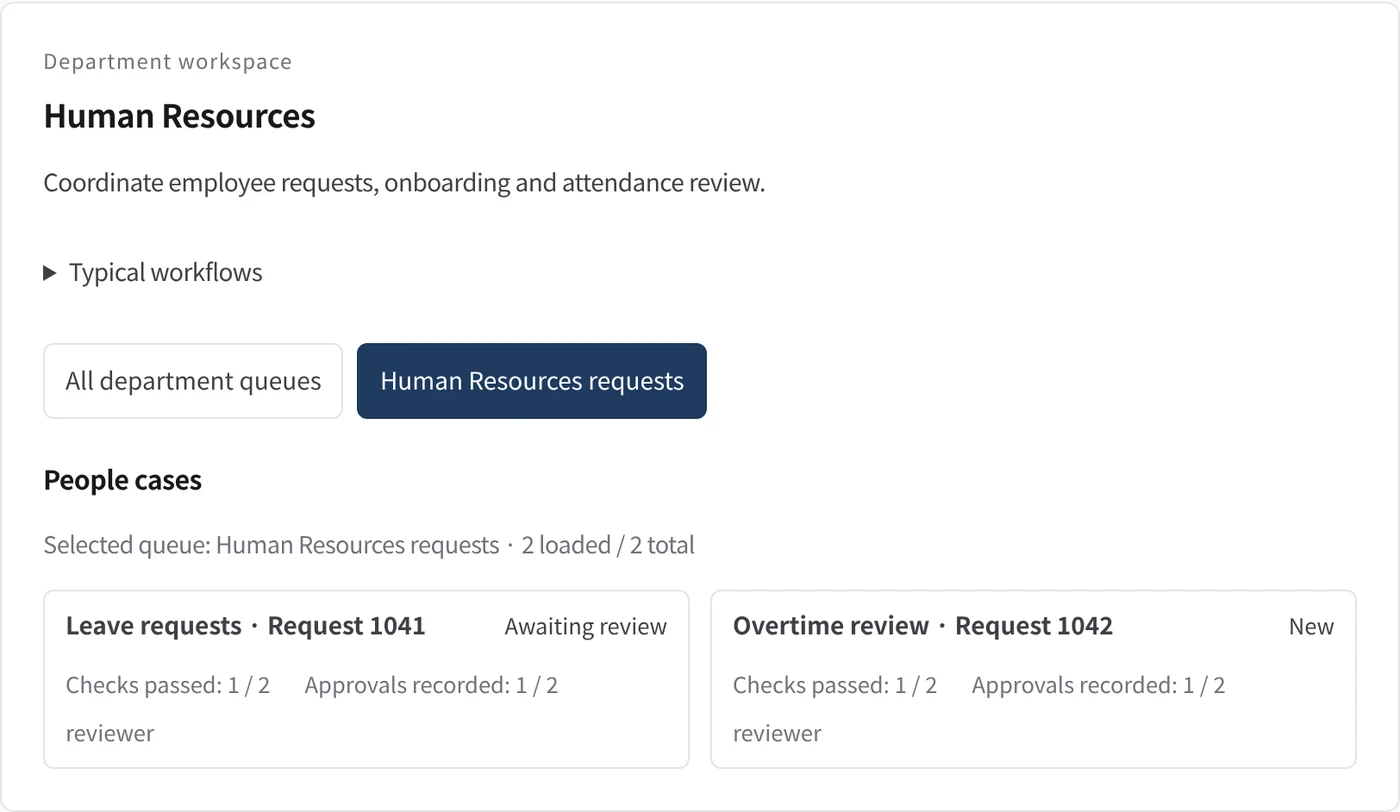Click the reviewer label on Leave requests card
1400x812 pixels.
click(110, 733)
